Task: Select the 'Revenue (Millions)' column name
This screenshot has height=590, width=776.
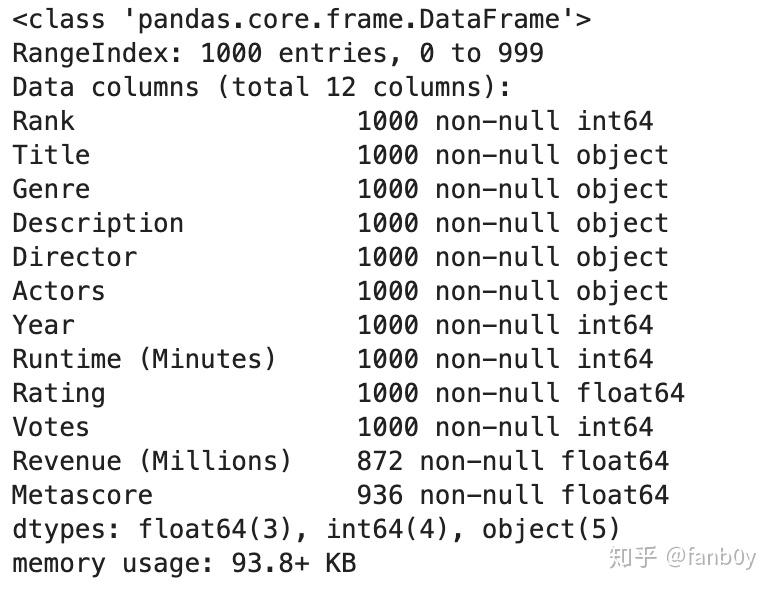Action: tap(152, 461)
